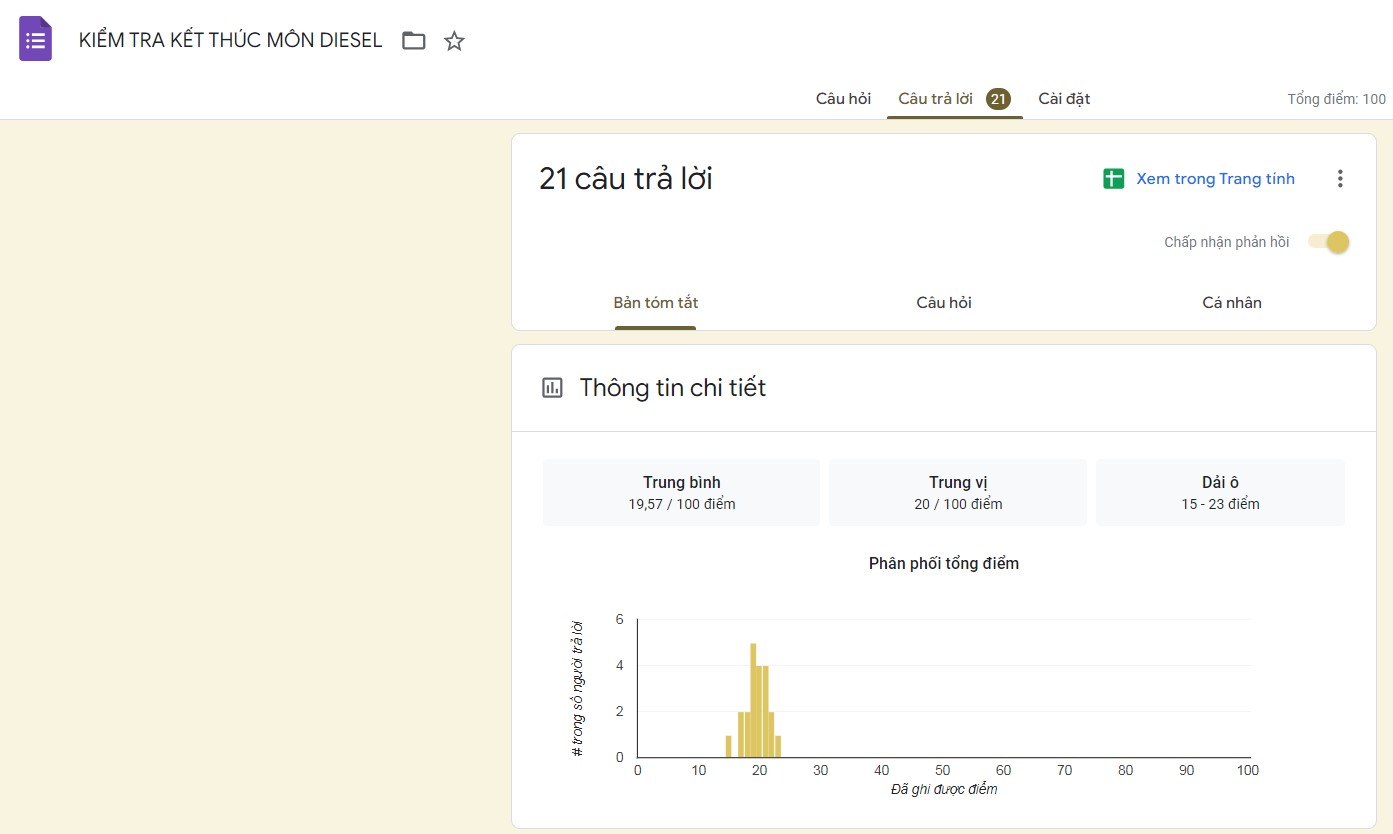
Task: Open Xem trong Trang tính link
Action: click(1215, 179)
